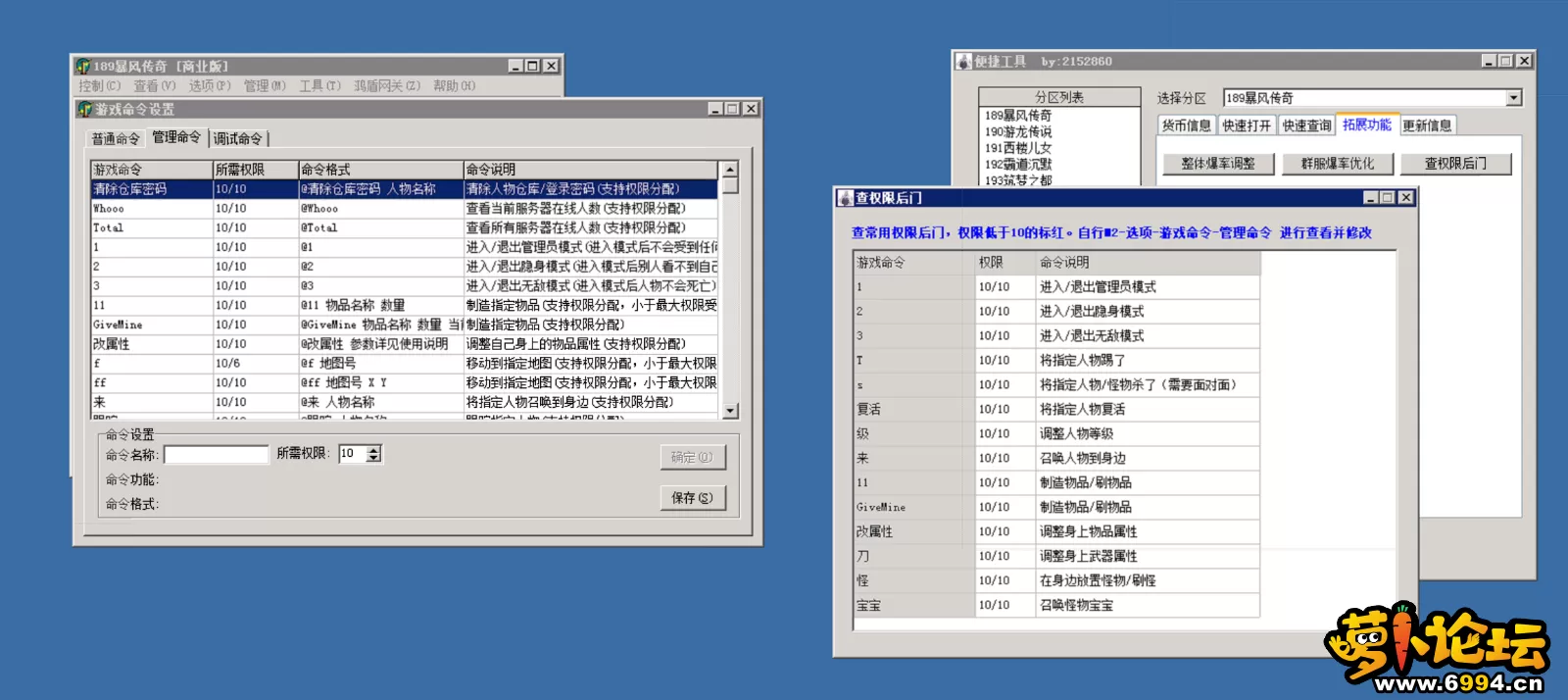The width and height of the screenshot is (1568, 700).
Task: Select the @来 人物名称 command row
Action: pos(405,402)
